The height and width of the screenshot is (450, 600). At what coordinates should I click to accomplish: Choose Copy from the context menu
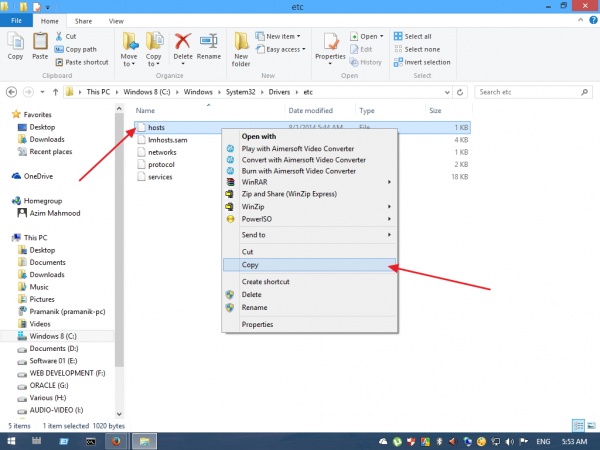tap(310, 265)
